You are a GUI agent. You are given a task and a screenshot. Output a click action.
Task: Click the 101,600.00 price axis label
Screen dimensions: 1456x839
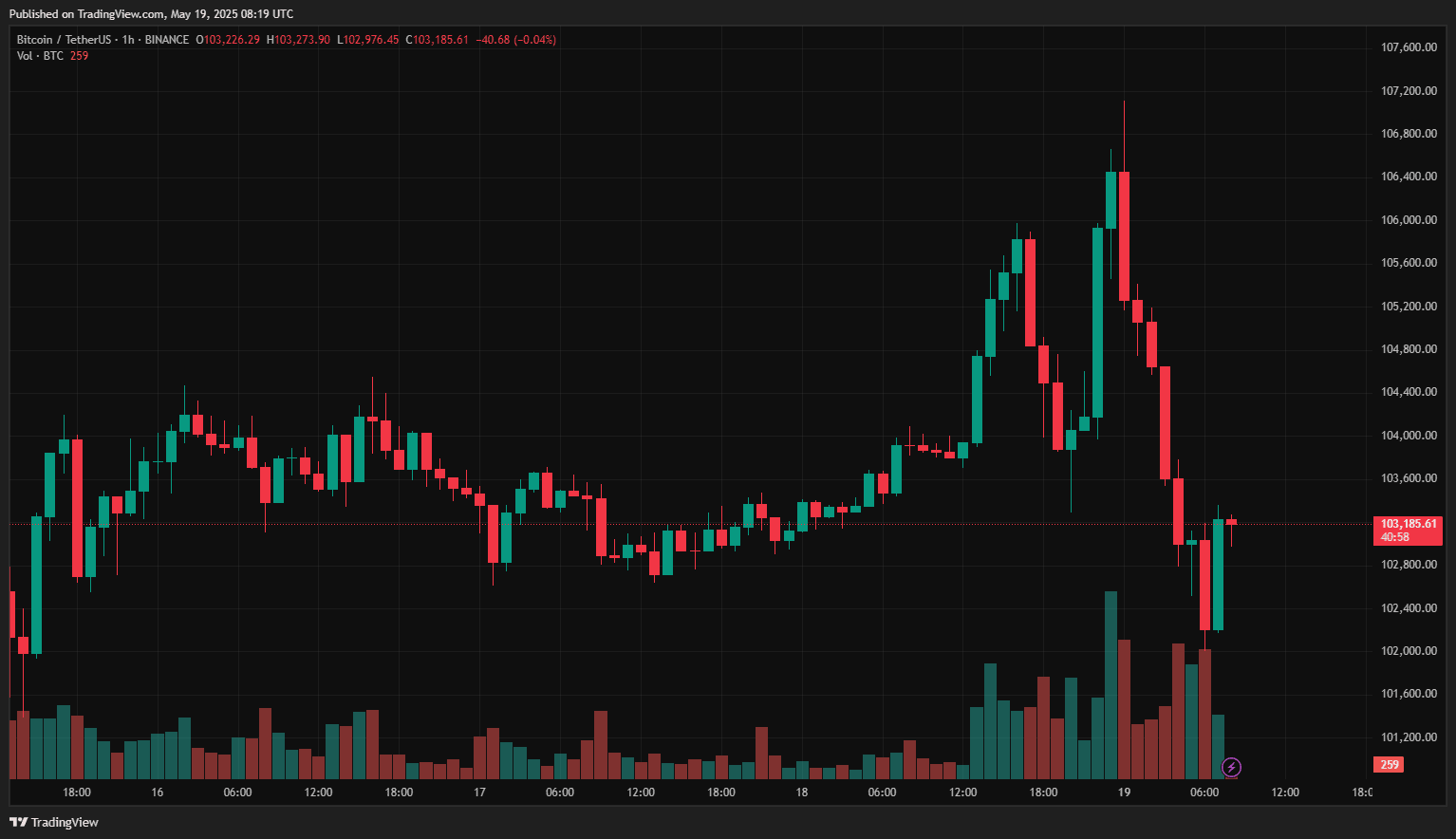pos(1409,694)
